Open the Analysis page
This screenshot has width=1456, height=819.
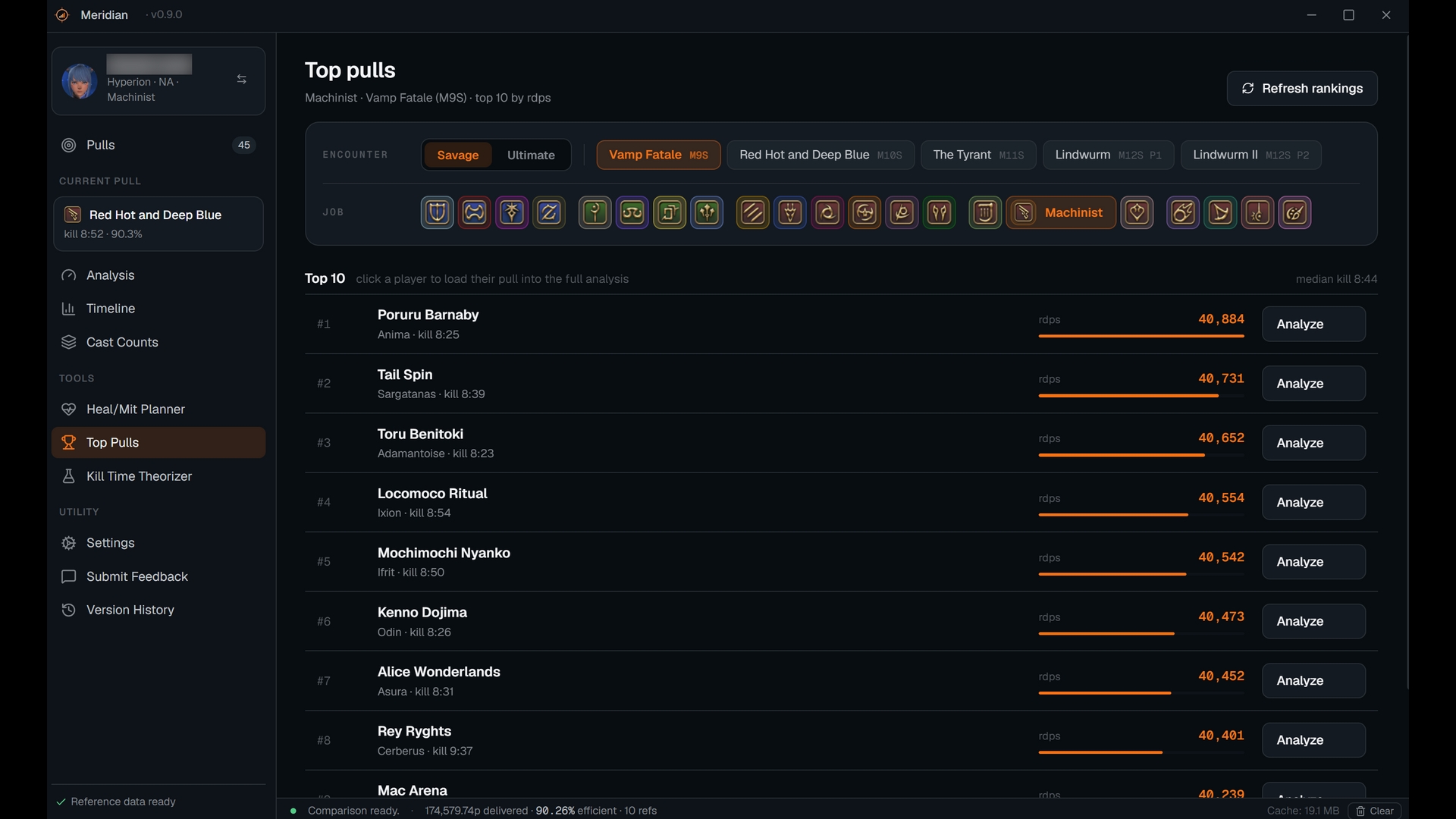click(x=158, y=275)
